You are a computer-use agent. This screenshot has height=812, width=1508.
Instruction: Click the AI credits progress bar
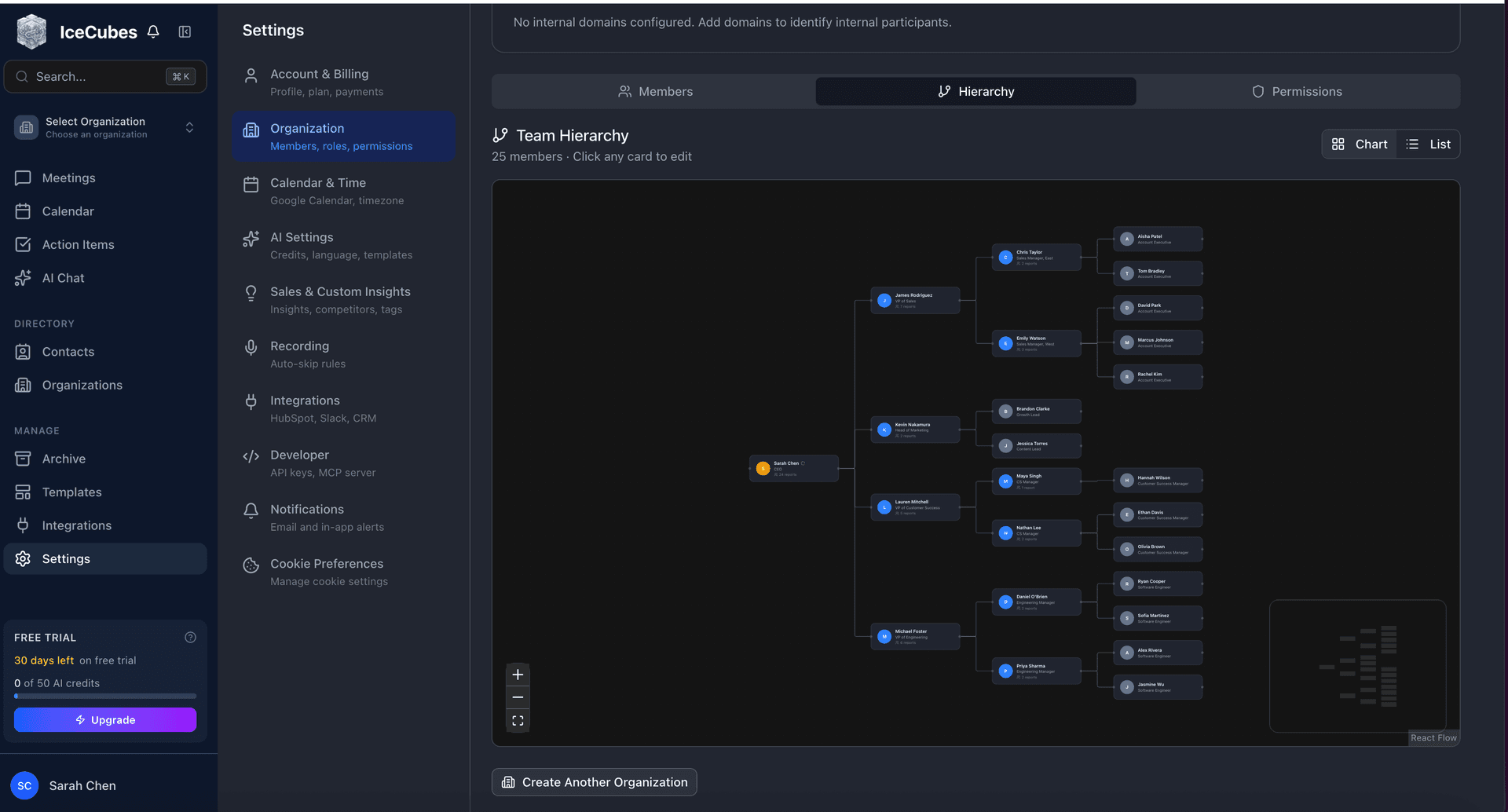click(x=105, y=696)
